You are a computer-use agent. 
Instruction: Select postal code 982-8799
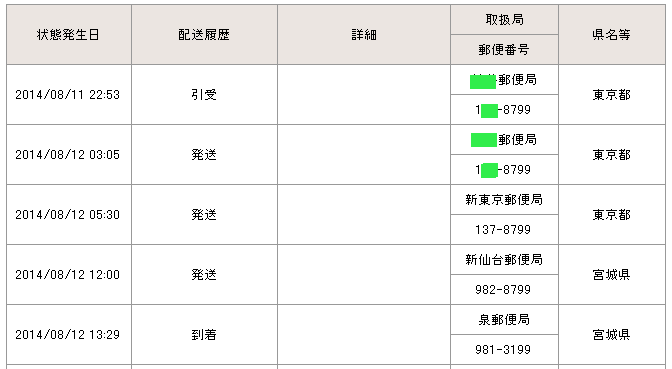[x=504, y=290]
